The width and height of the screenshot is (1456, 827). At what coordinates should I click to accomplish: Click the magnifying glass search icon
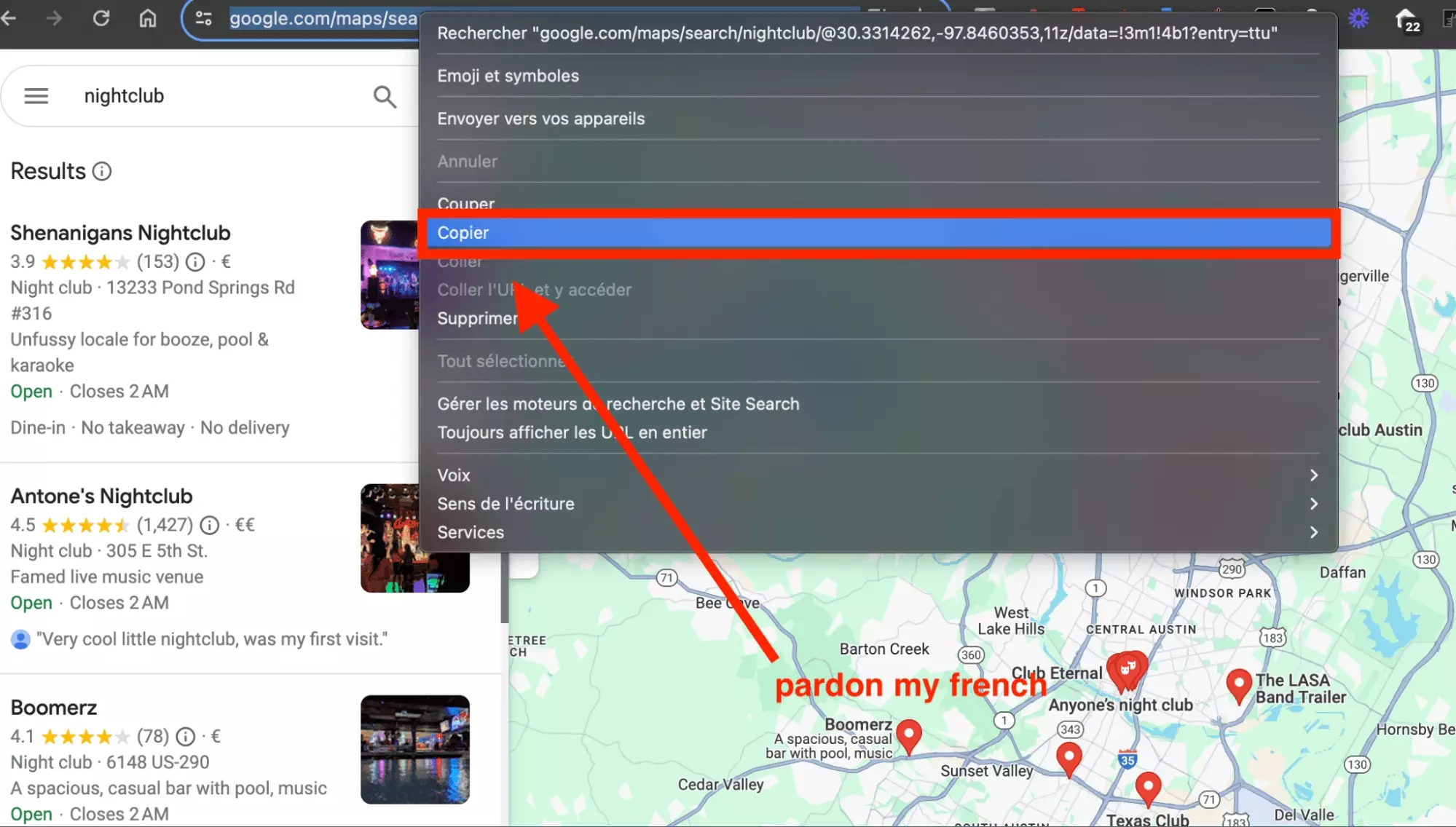pos(385,96)
